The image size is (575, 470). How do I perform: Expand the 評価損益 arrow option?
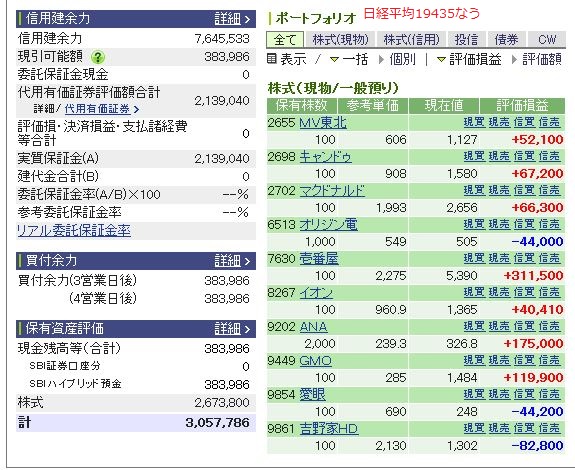[x=469, y=59]
